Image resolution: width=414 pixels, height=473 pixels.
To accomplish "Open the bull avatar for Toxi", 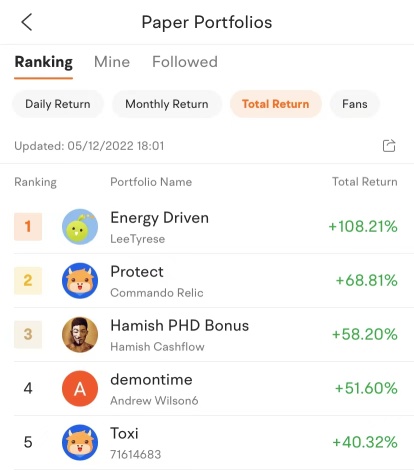I will tap(80, 442).
